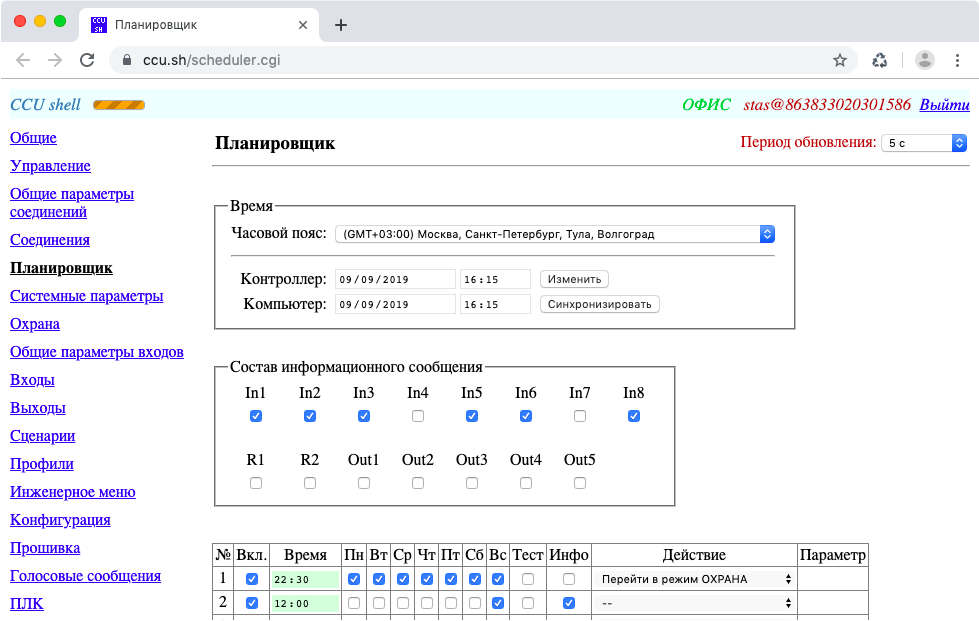979x621 pixels.
Task: Go to Соединения
Action: point(49,240)
